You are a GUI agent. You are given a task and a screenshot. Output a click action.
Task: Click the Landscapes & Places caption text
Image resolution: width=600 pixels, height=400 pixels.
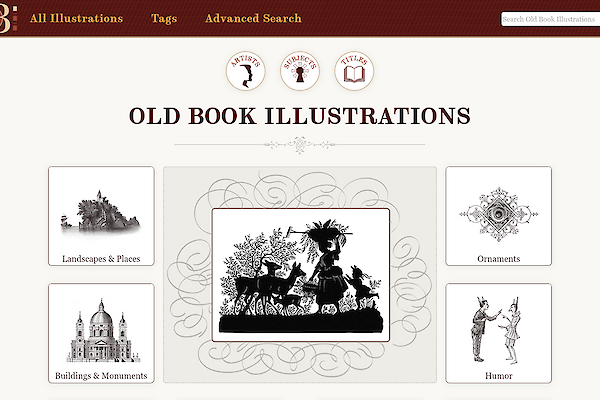[101, 259]
